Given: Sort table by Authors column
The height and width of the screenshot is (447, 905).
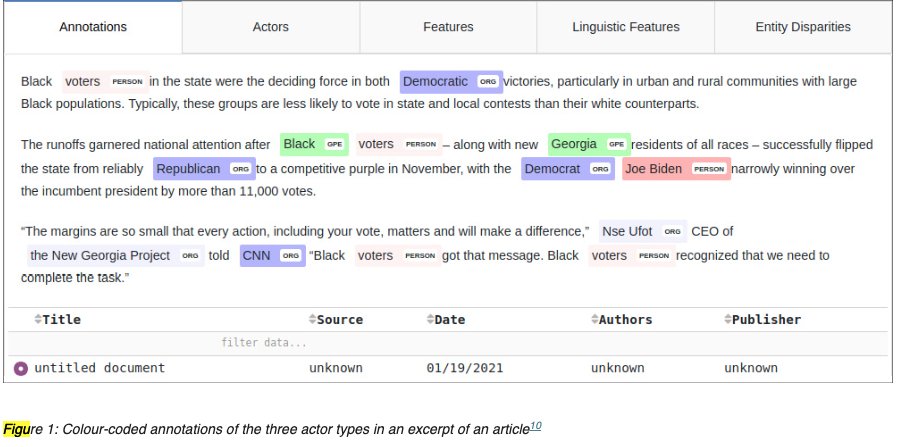Looking at the screenshot, I should 594,319.
